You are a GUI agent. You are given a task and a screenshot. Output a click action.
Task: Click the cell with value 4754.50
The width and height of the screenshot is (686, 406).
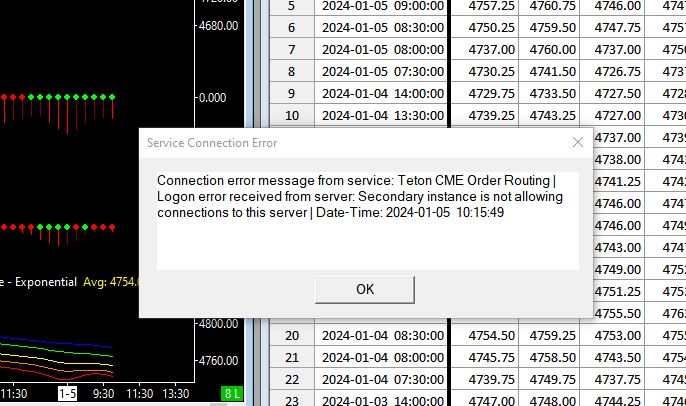pyautogui.click(x=485, y=335)
